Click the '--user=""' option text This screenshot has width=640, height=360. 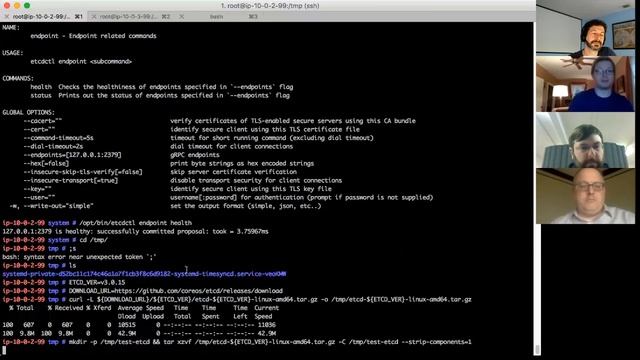[x=39, y=198]
